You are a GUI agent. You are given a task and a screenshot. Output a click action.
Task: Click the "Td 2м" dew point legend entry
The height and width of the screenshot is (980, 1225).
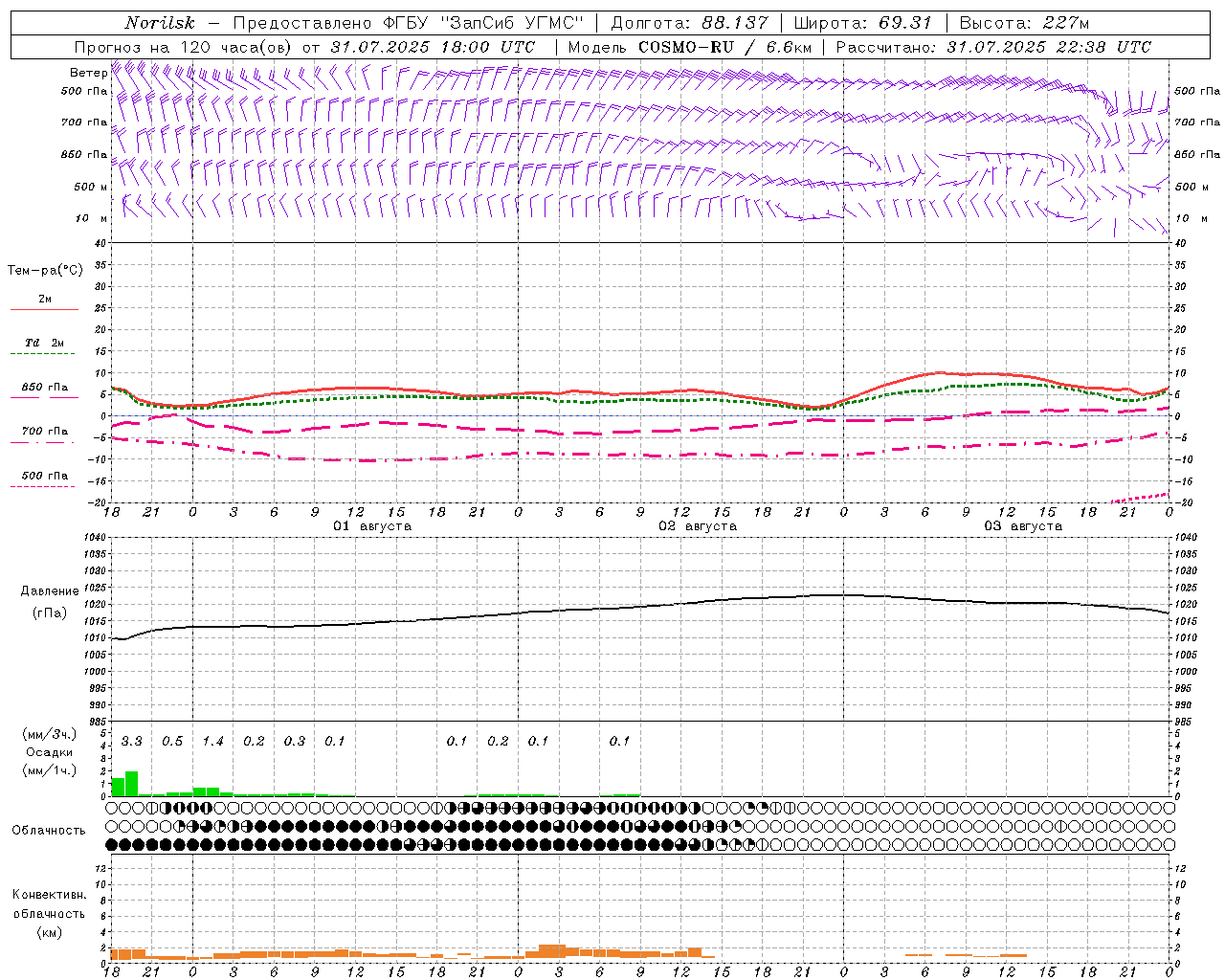[45, 343]
